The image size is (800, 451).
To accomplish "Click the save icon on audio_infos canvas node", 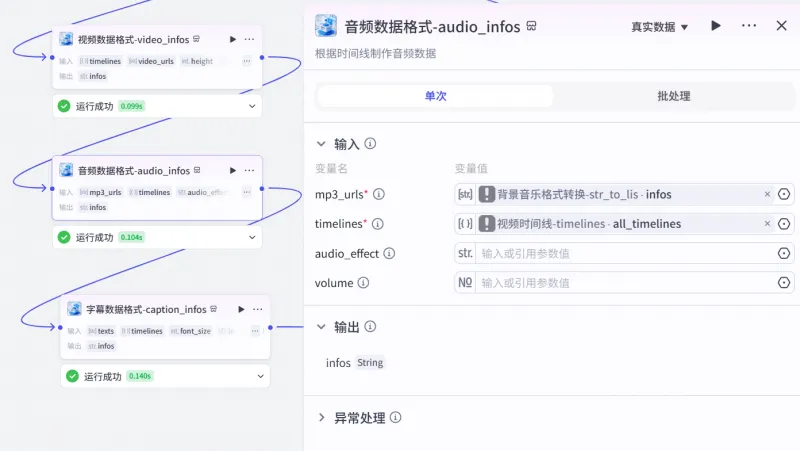I will (x=197, y=170).
